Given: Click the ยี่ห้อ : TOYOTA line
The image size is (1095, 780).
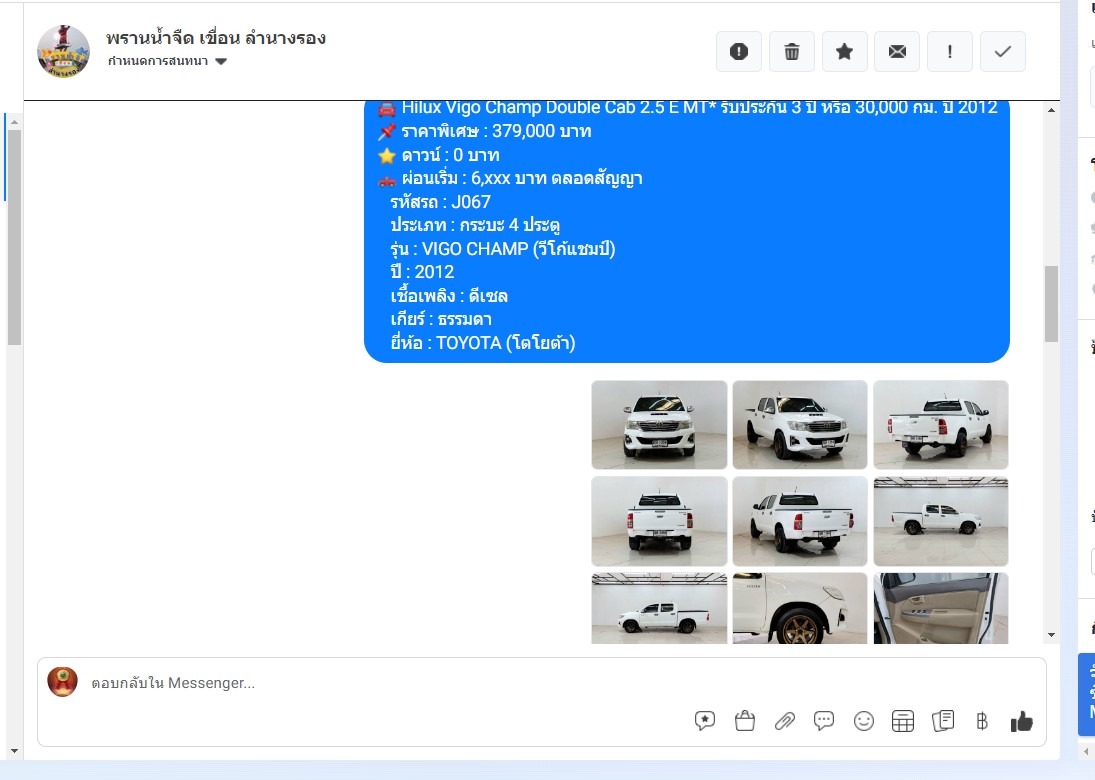Looking at the screenshot, I should 483,343.
